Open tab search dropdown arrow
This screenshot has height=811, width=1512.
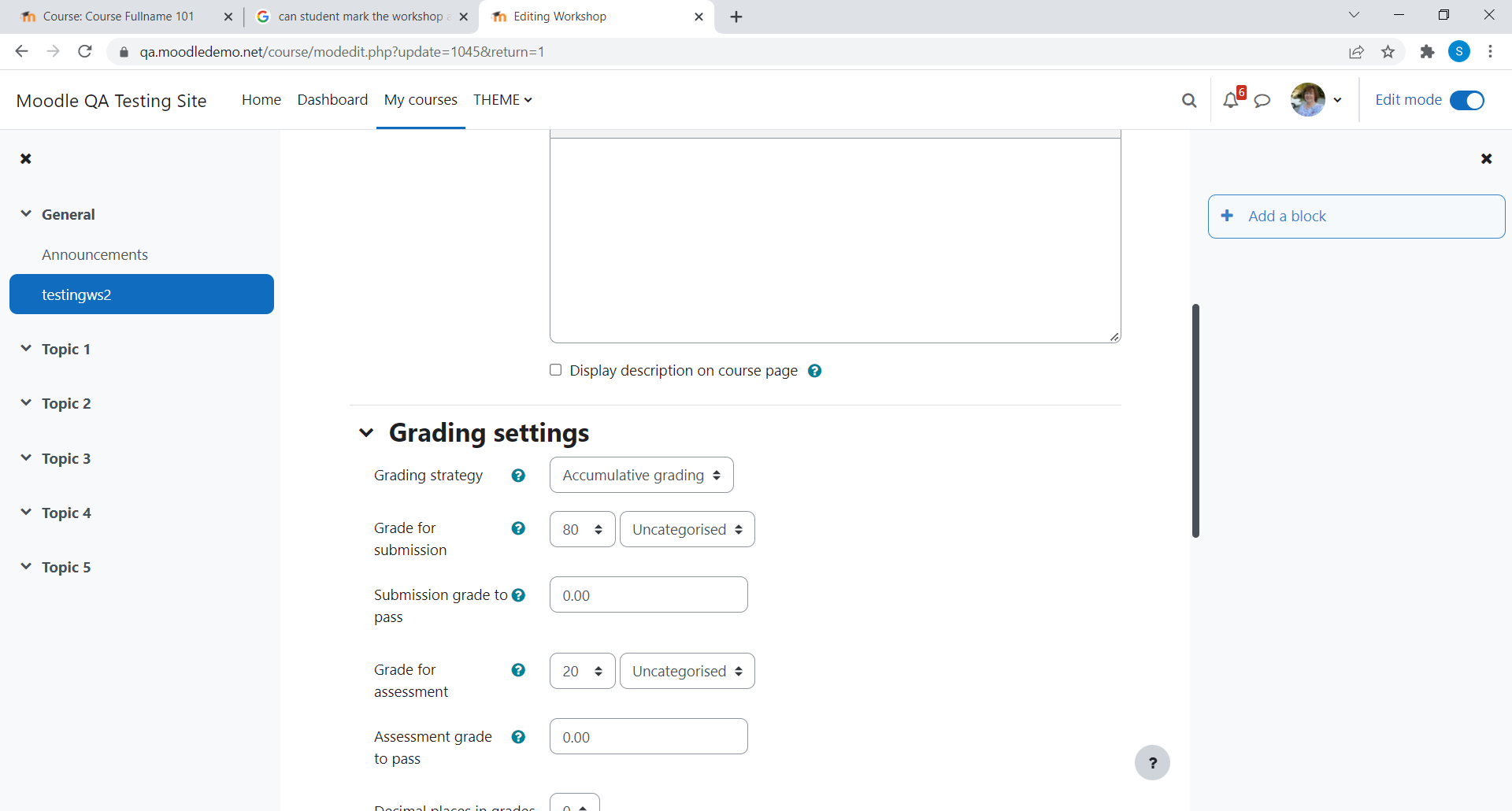tap(1354, 15)
